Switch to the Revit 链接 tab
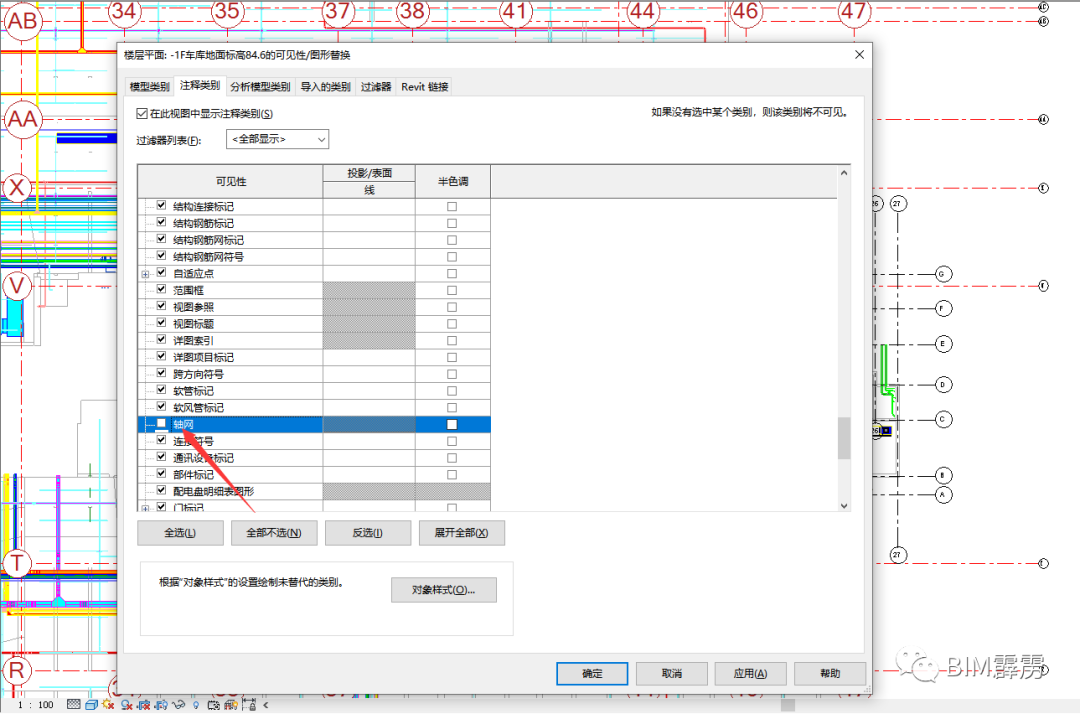1080x714 pixels. [x=425, y=87]
